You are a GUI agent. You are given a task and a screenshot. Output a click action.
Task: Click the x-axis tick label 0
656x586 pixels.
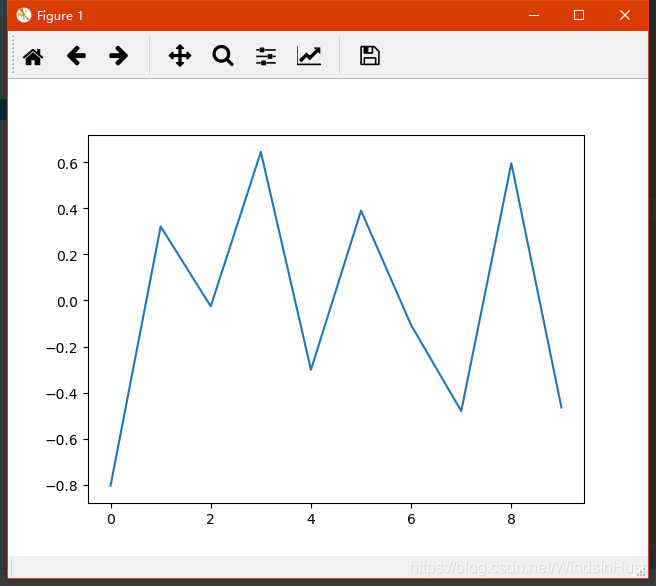(x=111, y=519)
